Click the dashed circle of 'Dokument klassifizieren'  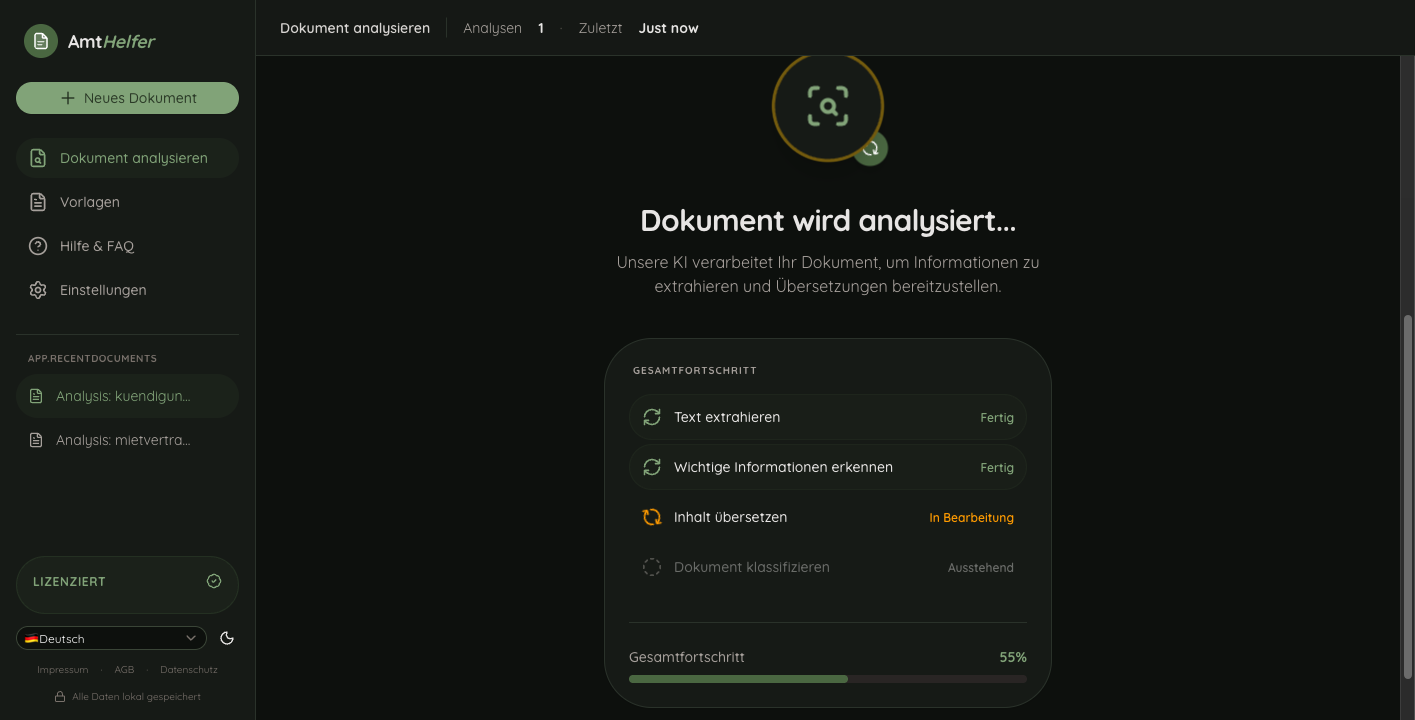[x=652, y=567]
